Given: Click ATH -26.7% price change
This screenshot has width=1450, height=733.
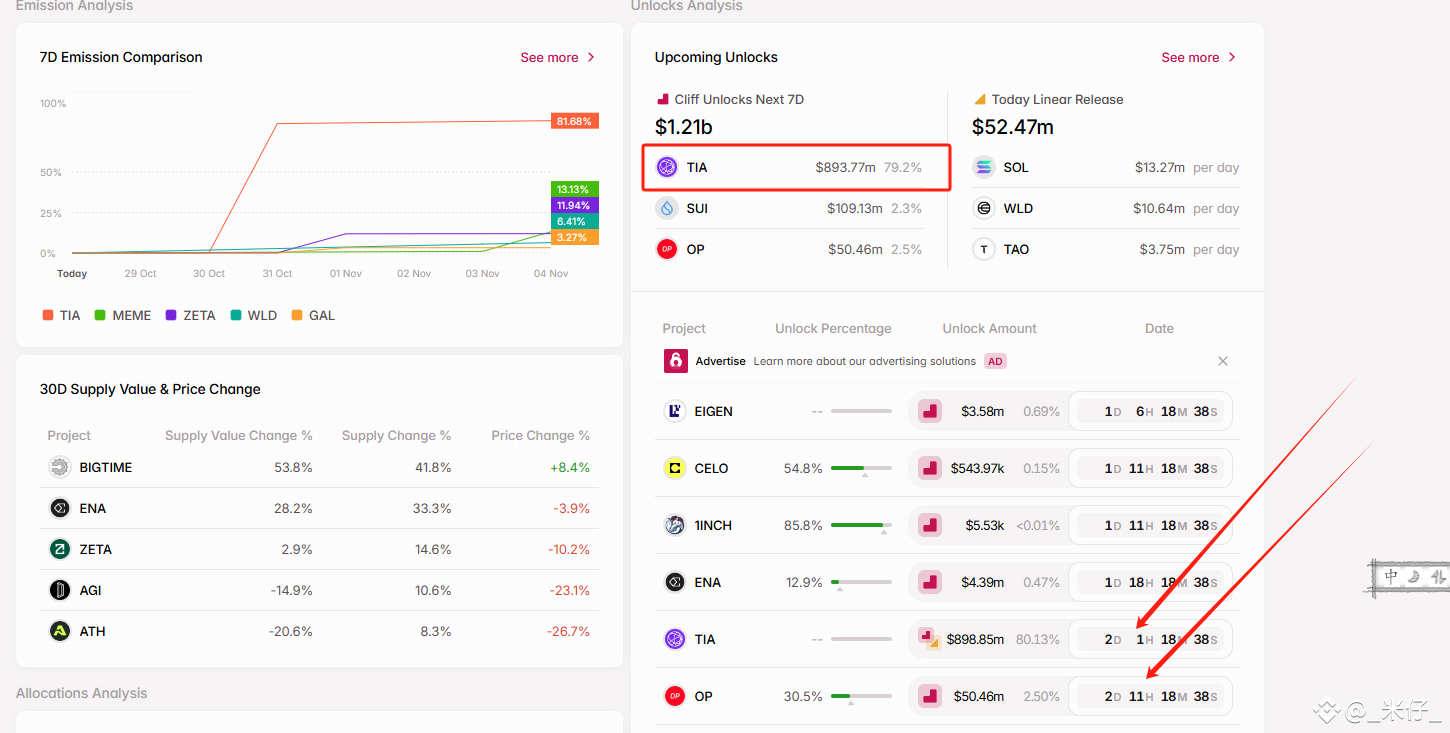Looking at the screenshot, I should coord(568,631).
